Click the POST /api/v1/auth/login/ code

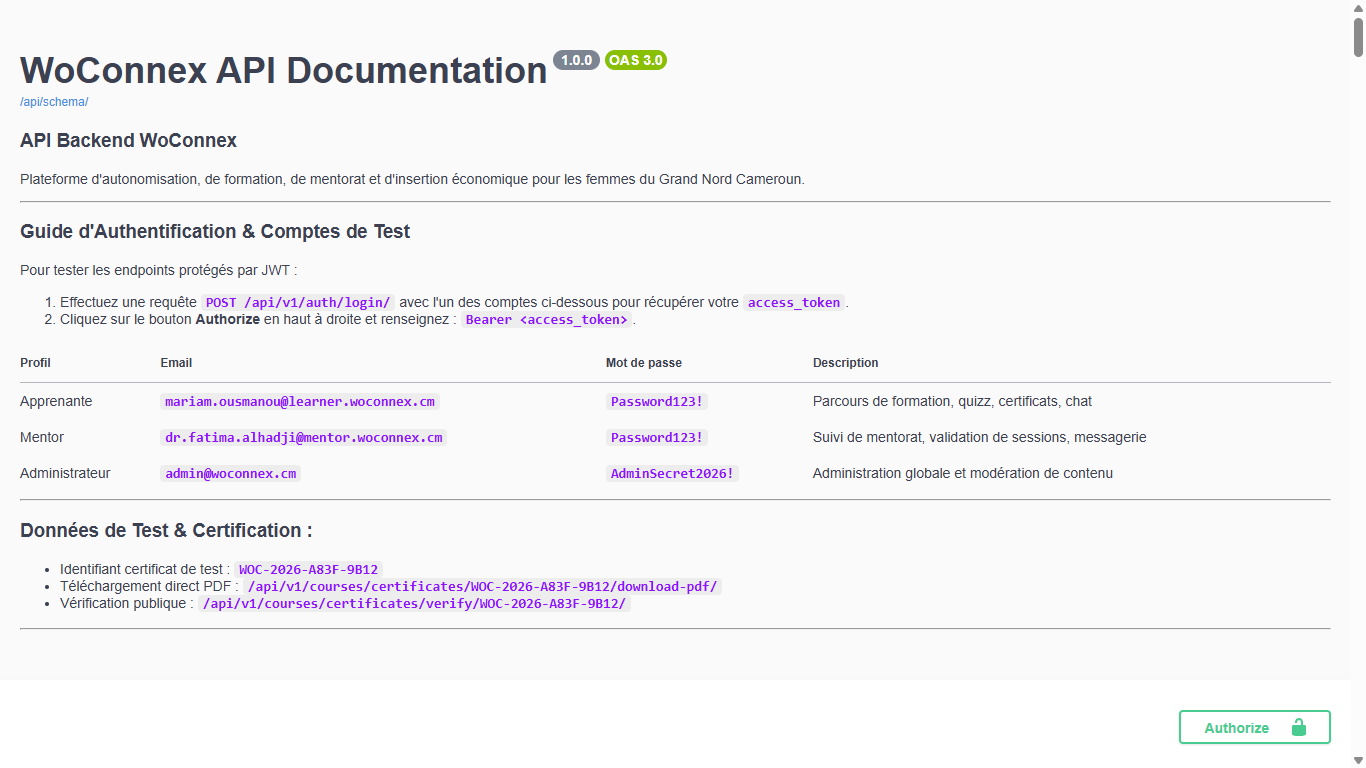298,302
